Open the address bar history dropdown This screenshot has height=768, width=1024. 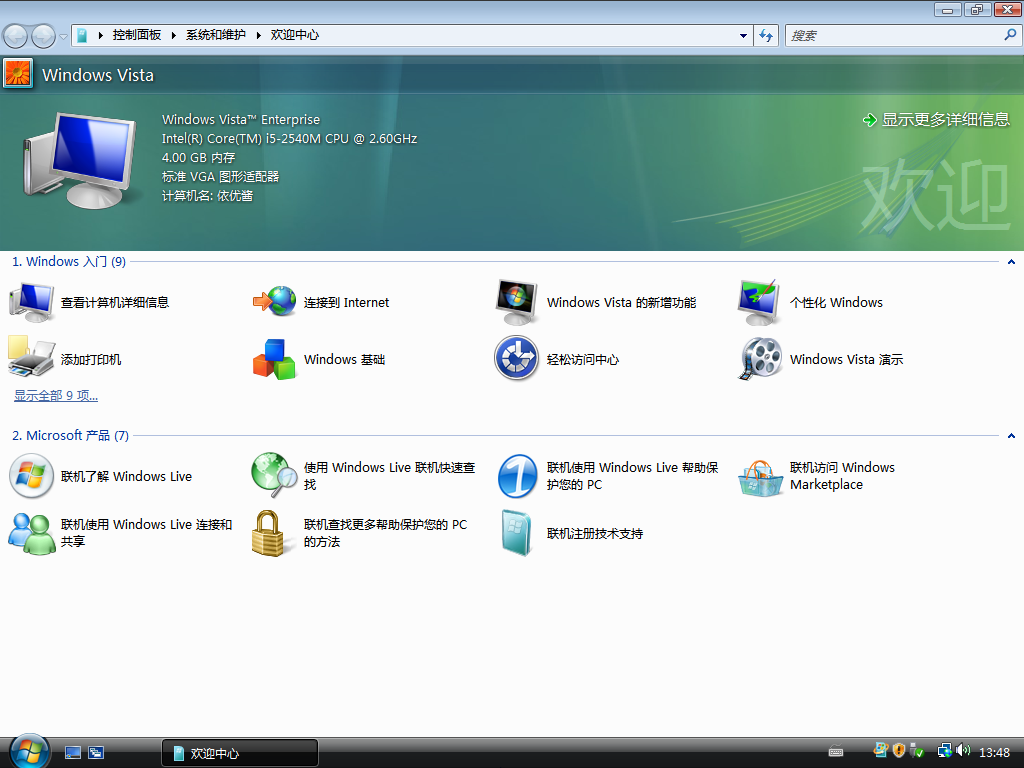(743, 36)
